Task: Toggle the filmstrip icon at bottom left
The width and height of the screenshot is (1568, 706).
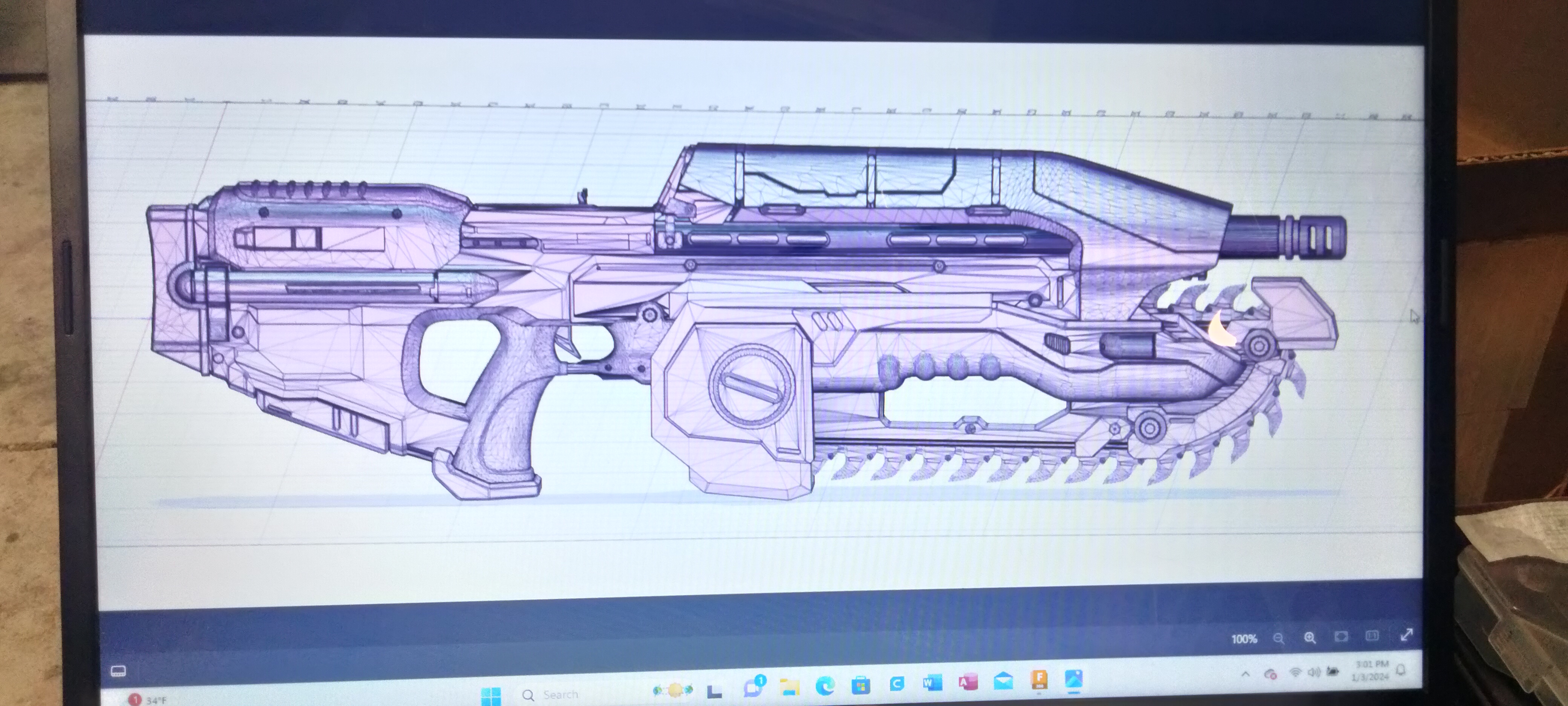Action: tap(119, 671)
